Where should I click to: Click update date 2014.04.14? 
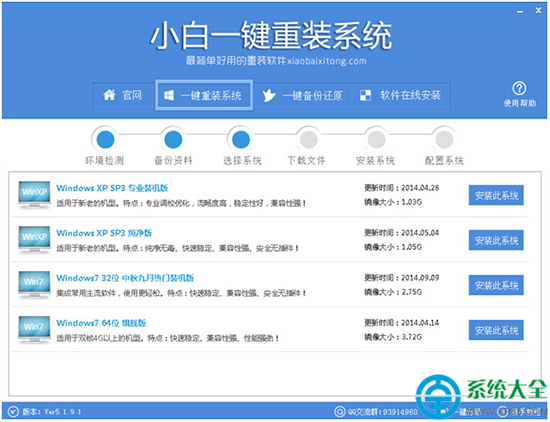[420, 323]
